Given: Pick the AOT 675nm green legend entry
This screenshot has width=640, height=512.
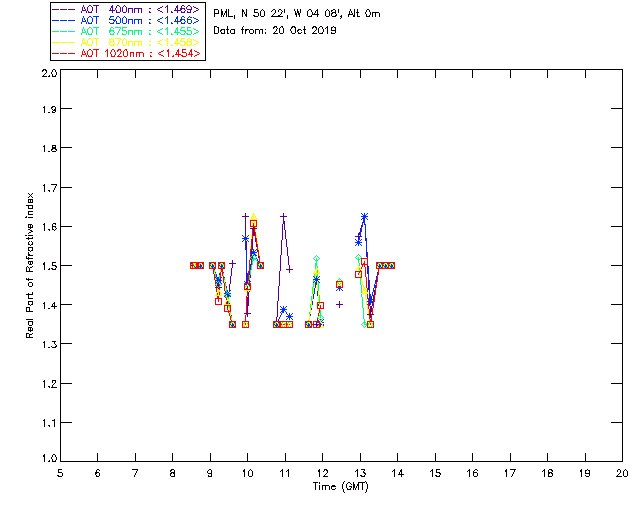Looking at the screenshot, I should [128, 31].
